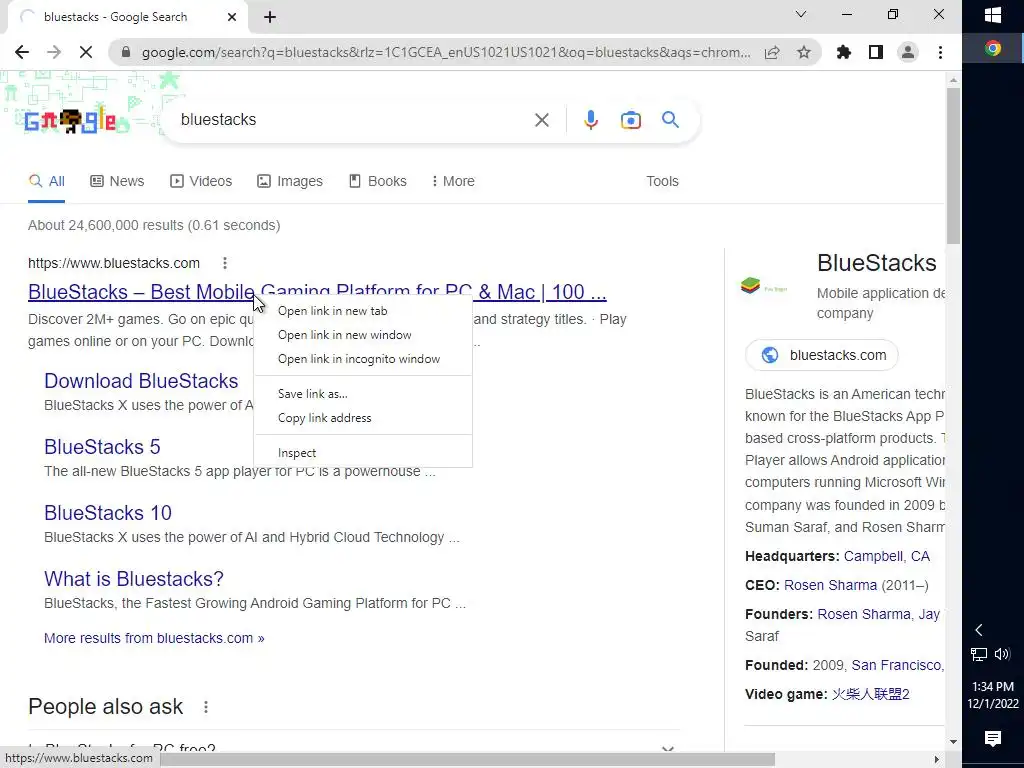Click the vertical scrollbar thumb
The width and height of the screenshot is (1024, 768).
(x=953, y=166)
